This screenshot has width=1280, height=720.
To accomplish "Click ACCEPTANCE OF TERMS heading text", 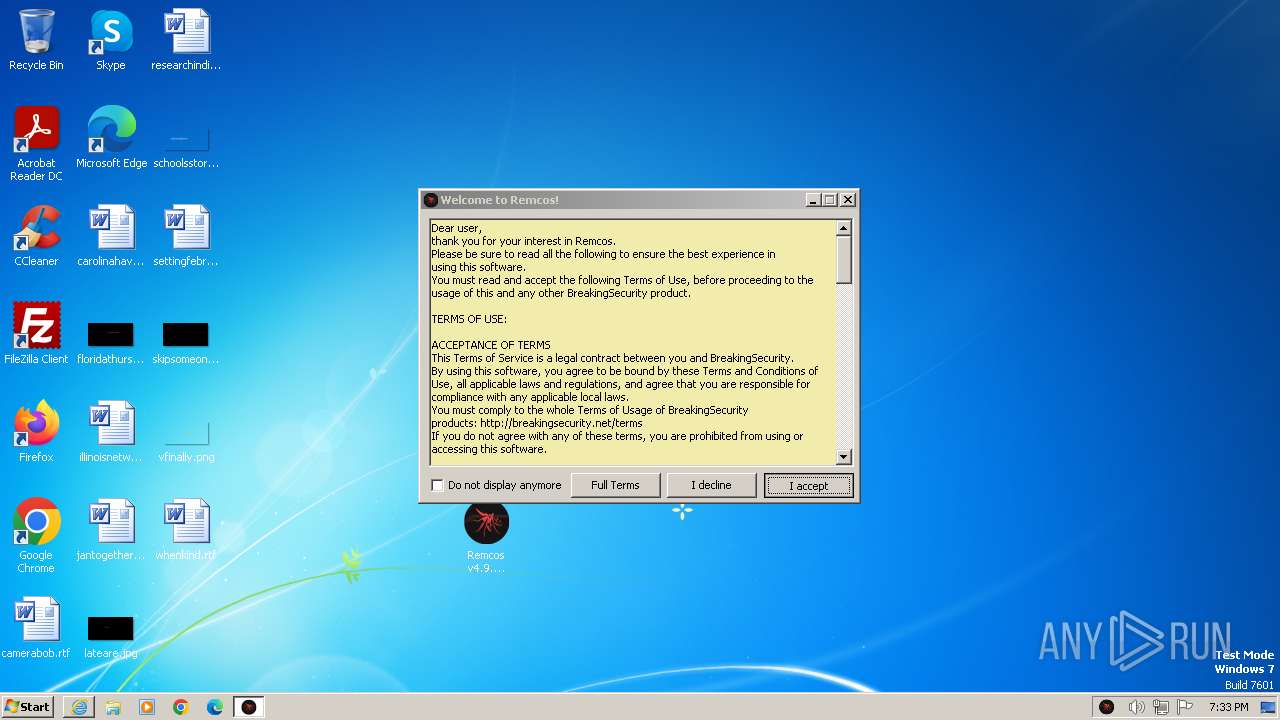I will pyautogui.click(x=491, y=345).
